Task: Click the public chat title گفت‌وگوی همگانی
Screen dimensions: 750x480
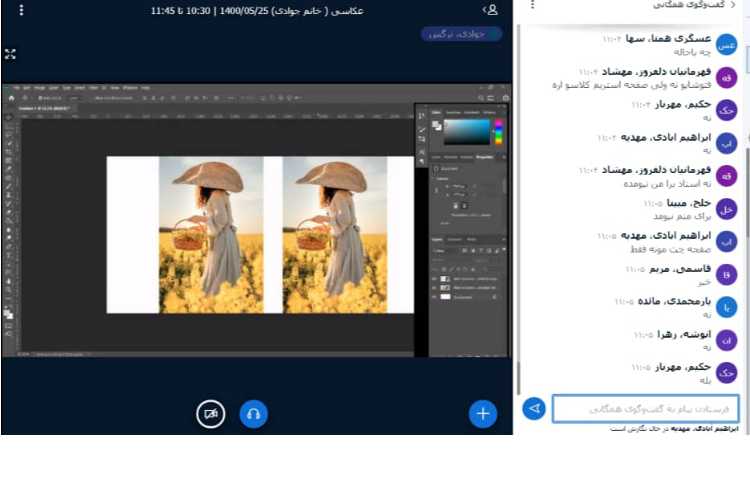Action: 690,5
